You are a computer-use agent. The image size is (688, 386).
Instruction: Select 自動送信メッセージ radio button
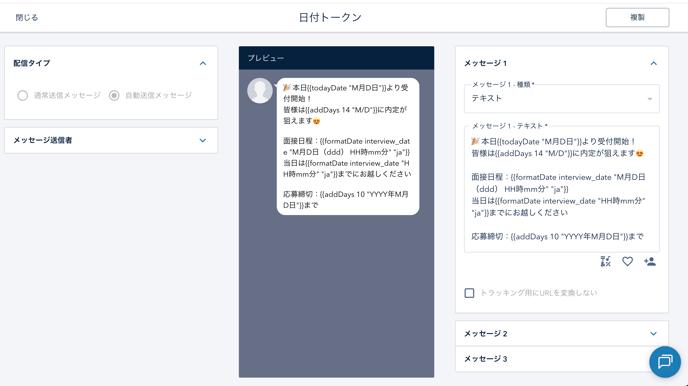click(x=114, y=96)
